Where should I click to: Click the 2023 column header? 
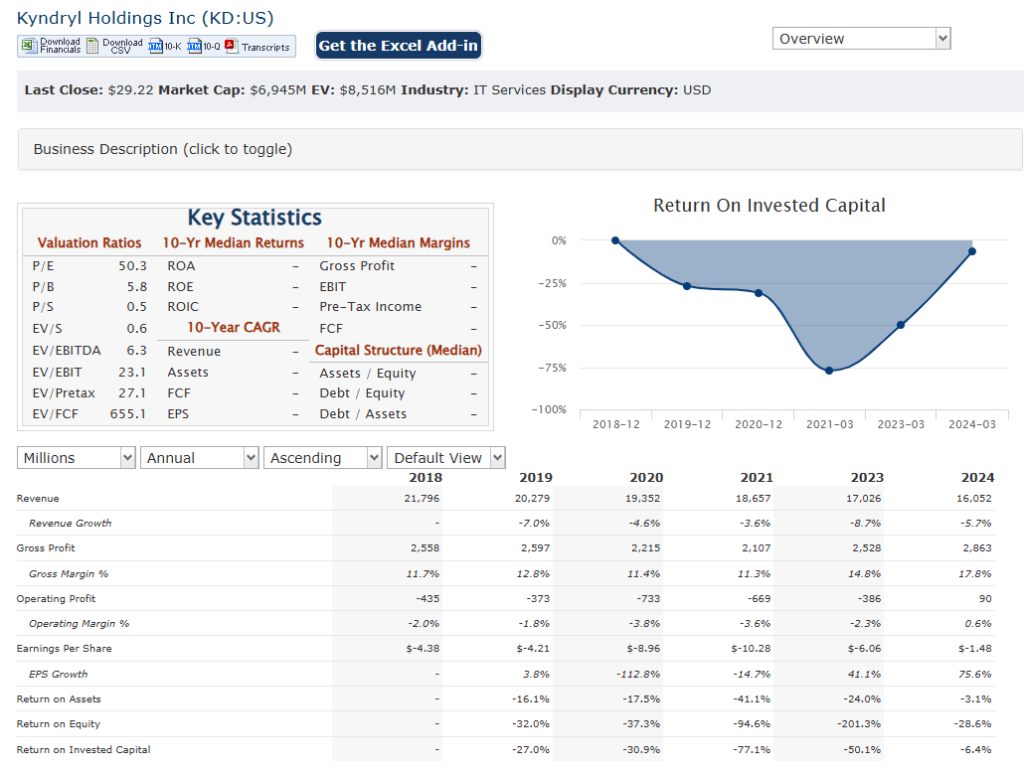pos(867,477)
